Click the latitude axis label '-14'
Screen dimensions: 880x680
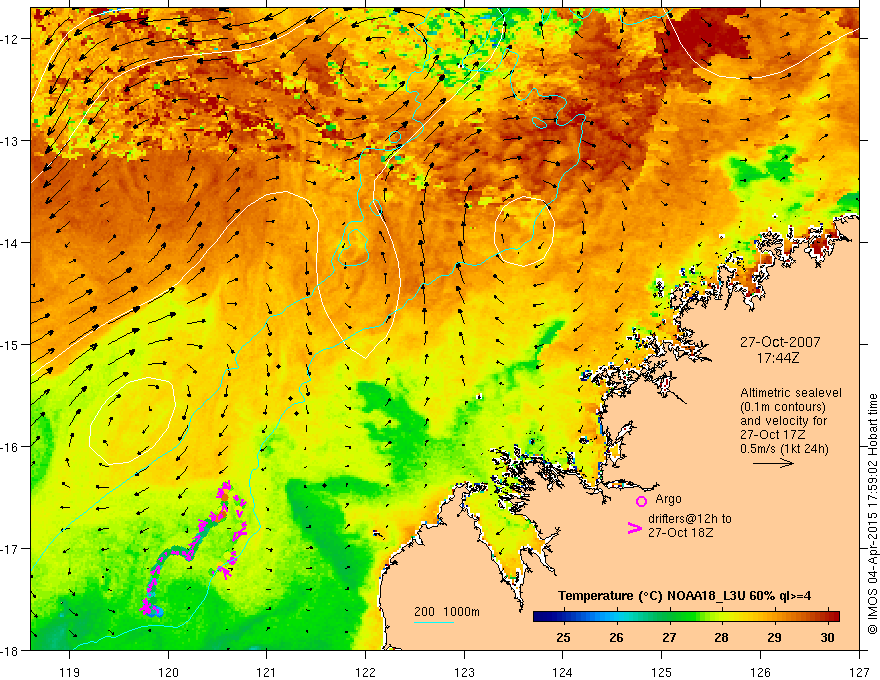pos(10,243)
